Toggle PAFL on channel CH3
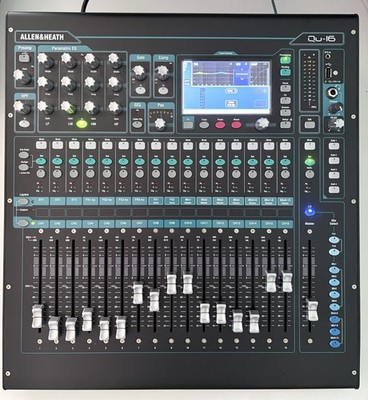Viewport: 368px width, 400px height. point(74,173)
